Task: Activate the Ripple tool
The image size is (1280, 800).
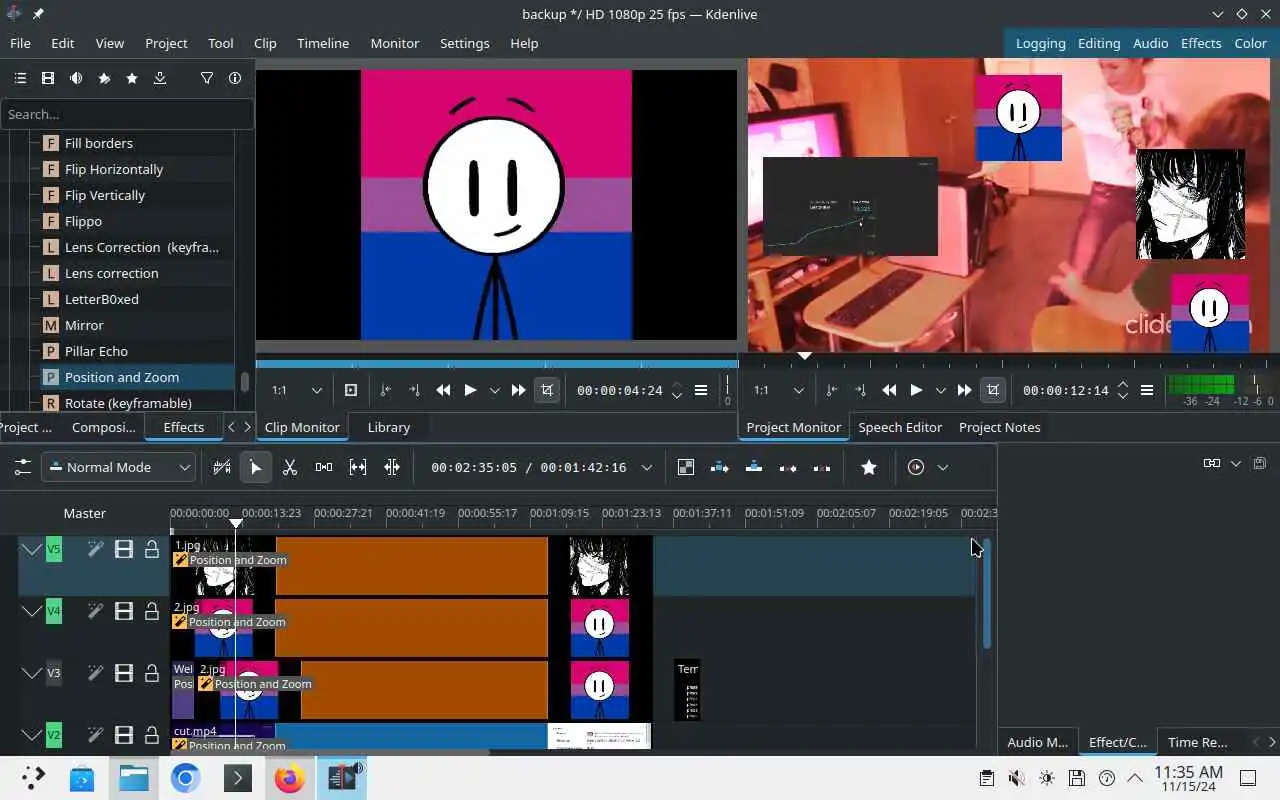Action: [392, 467]
